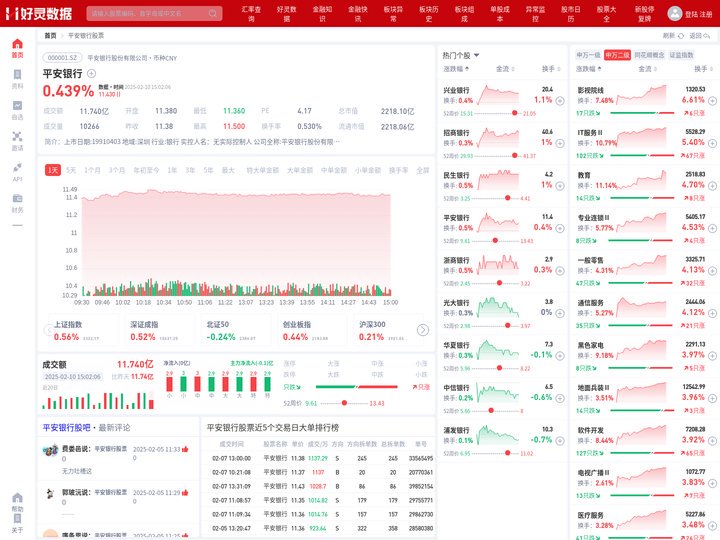Like the 贾晏邑 comment thumbs-up icon

coord(185,449)
